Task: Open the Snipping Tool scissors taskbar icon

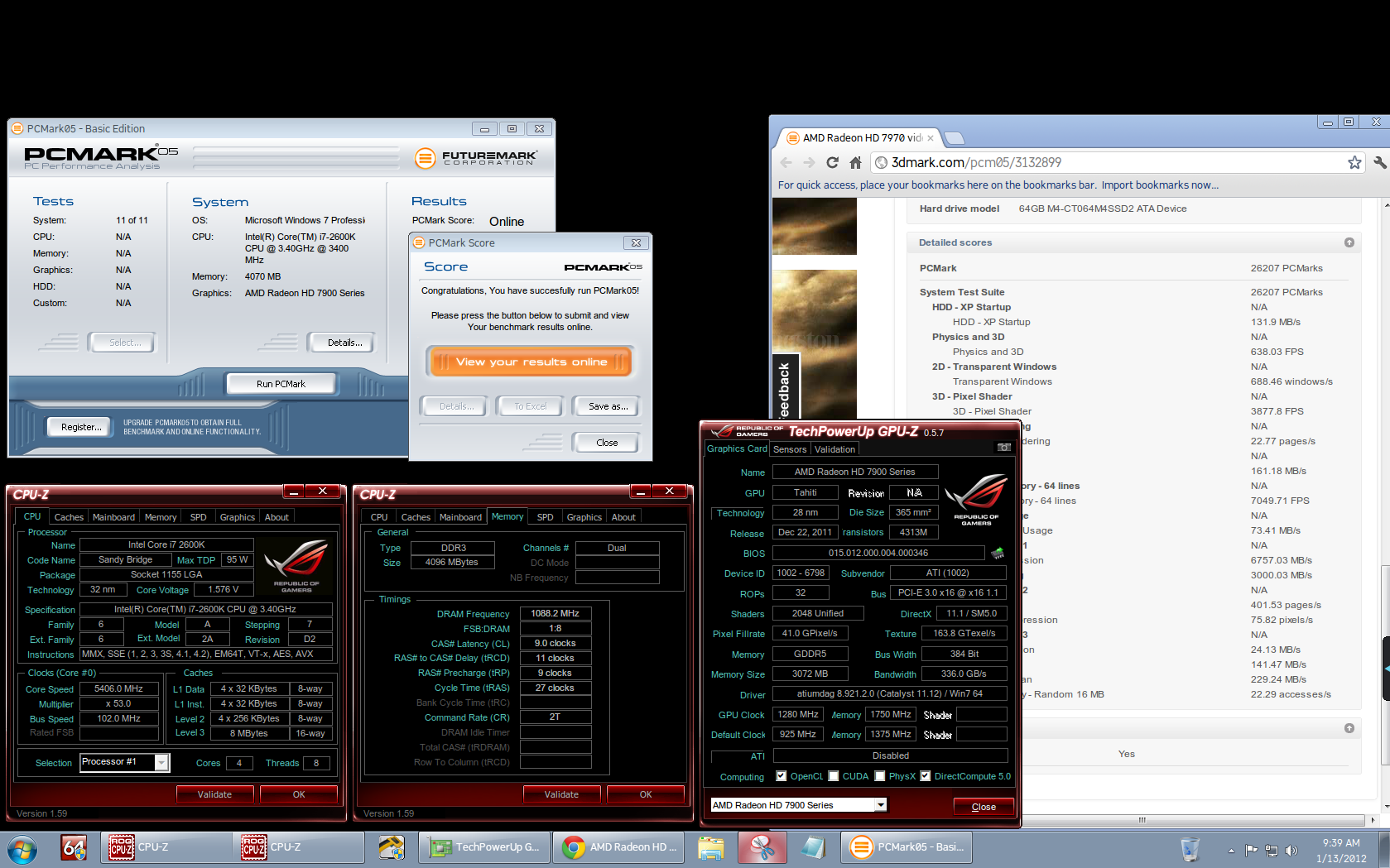Action: [x=762, y=847]
